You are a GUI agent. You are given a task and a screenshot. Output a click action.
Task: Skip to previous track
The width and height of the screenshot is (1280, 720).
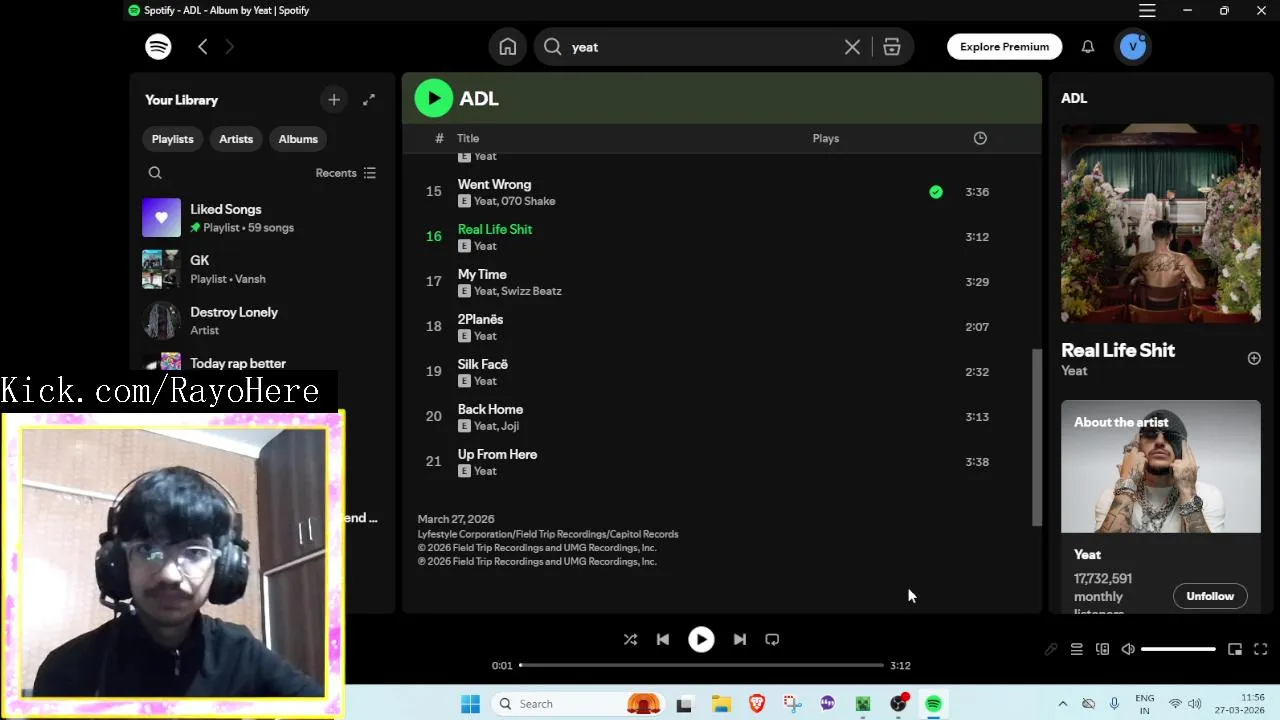[662, 639]
